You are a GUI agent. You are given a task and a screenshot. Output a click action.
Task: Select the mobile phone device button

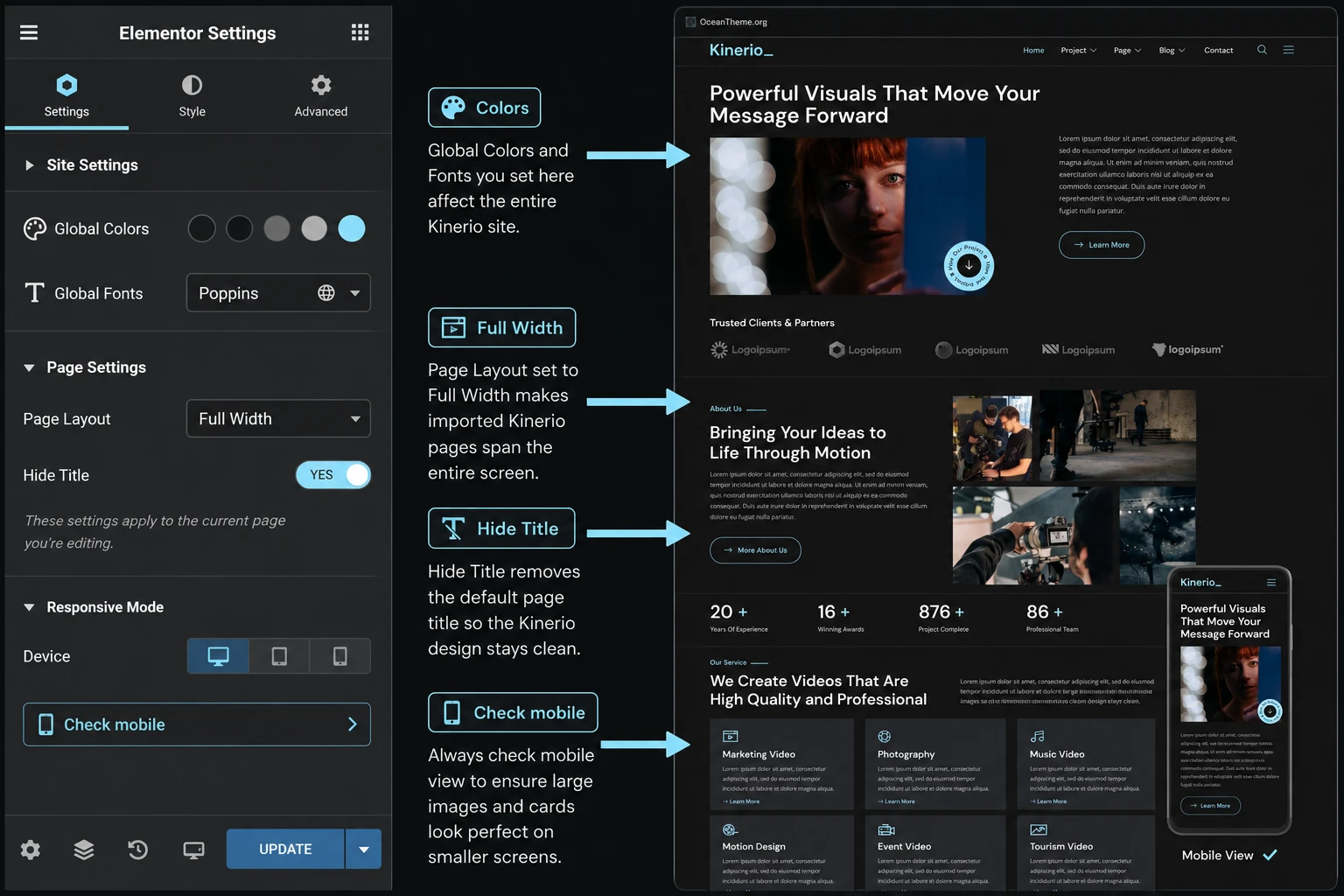340,656
